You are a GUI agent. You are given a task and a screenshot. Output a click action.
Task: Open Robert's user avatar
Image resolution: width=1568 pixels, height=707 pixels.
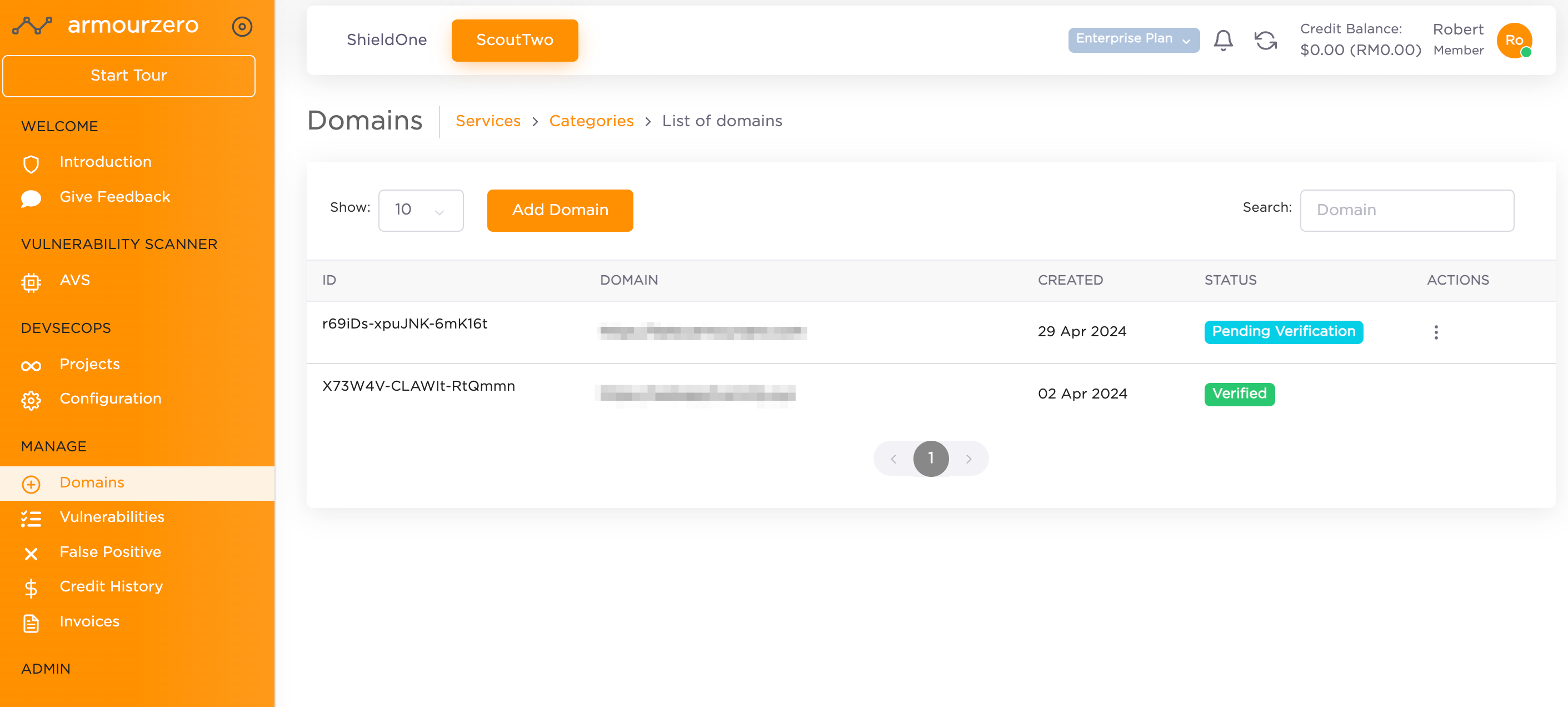[x=1514, y=40]
